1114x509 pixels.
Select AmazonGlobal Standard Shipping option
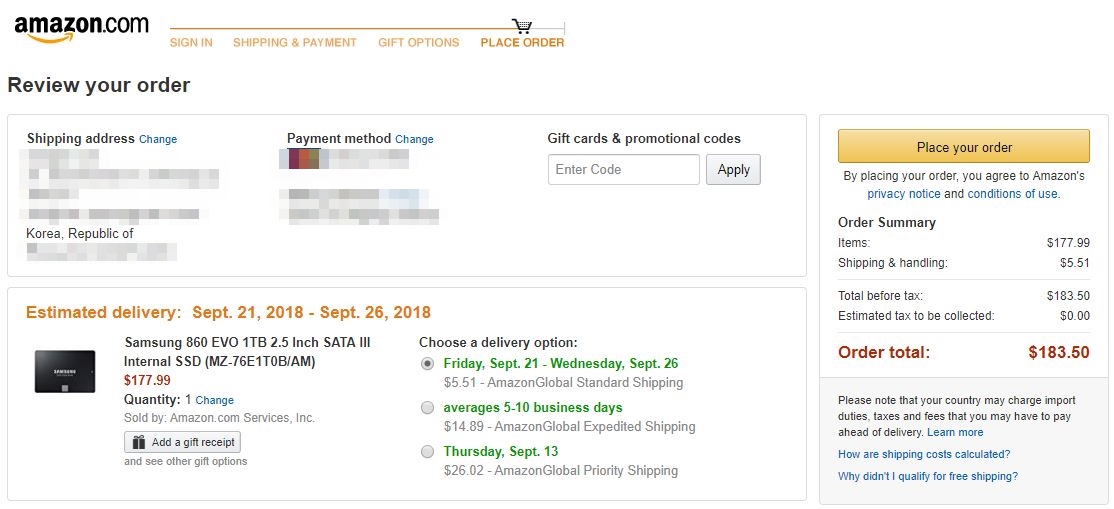(428, 363)
